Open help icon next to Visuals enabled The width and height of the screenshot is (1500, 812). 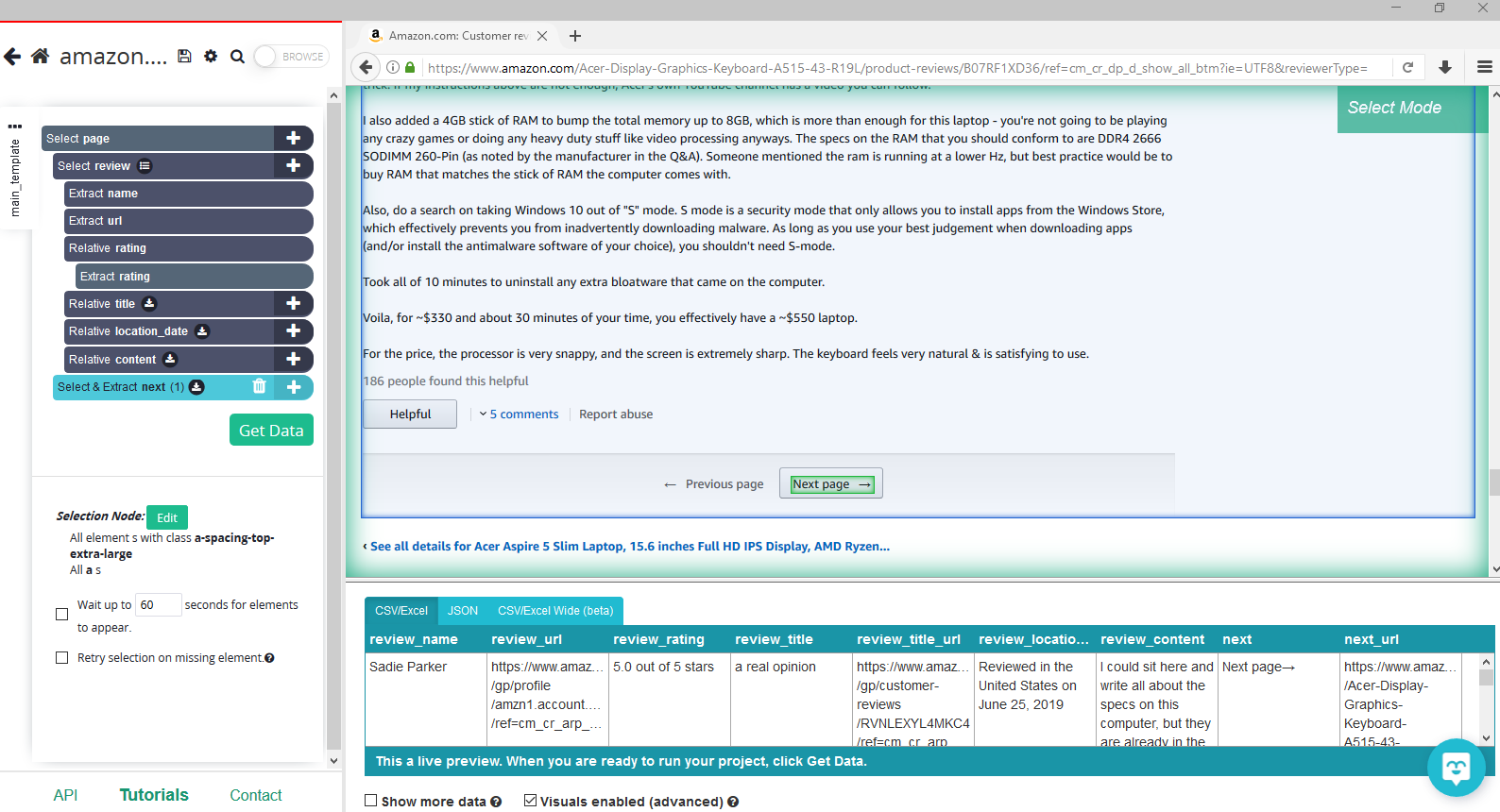coord(733,802)
